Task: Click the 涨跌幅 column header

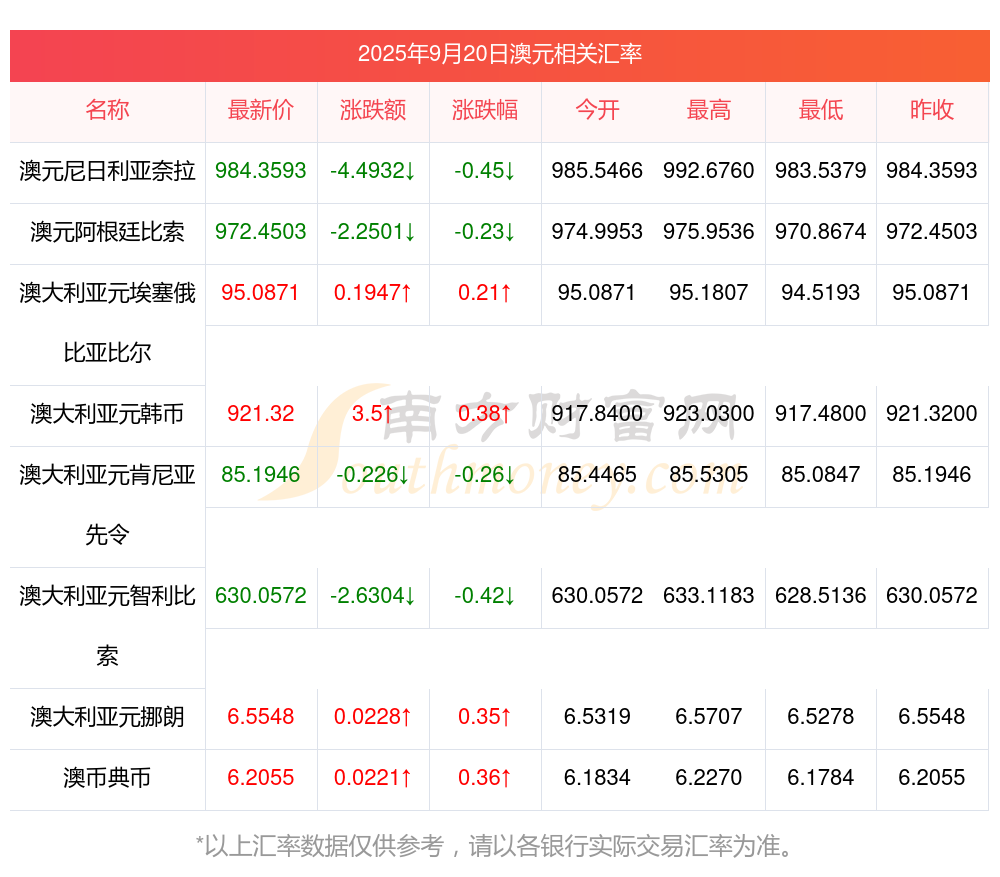Action: tap(485, 110)
